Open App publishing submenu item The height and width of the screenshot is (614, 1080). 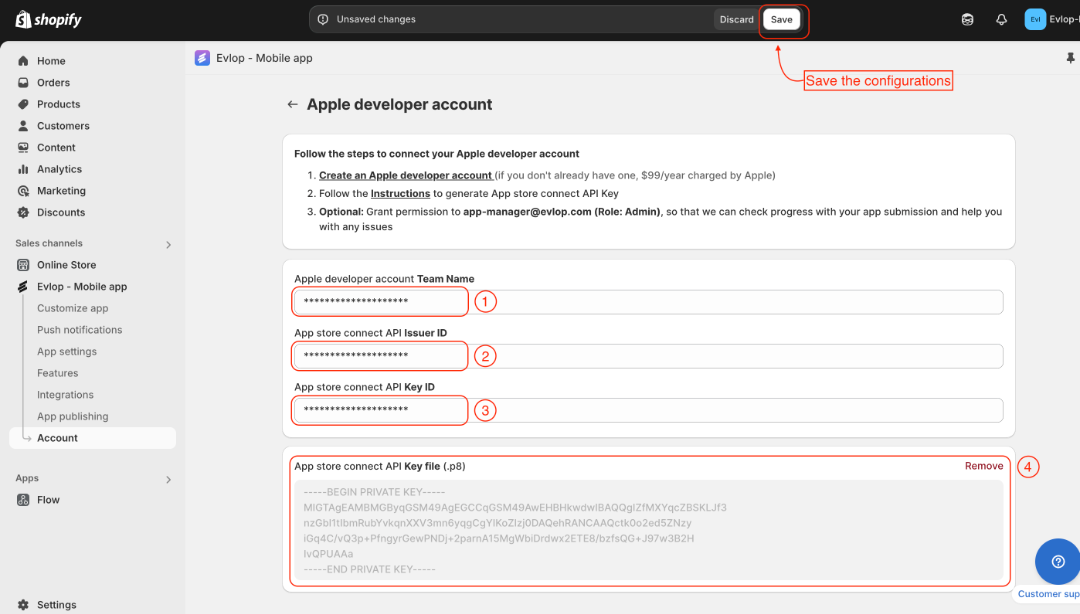[x=72, y=416]
